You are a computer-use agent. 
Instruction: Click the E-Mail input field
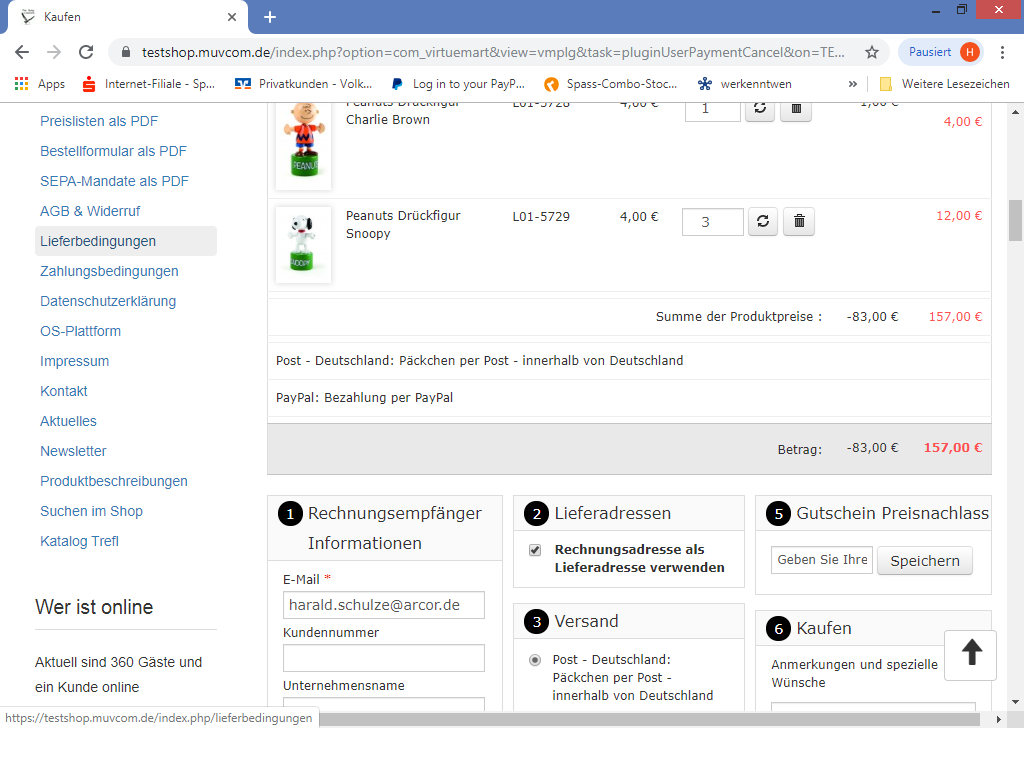[x=383, y=605]
